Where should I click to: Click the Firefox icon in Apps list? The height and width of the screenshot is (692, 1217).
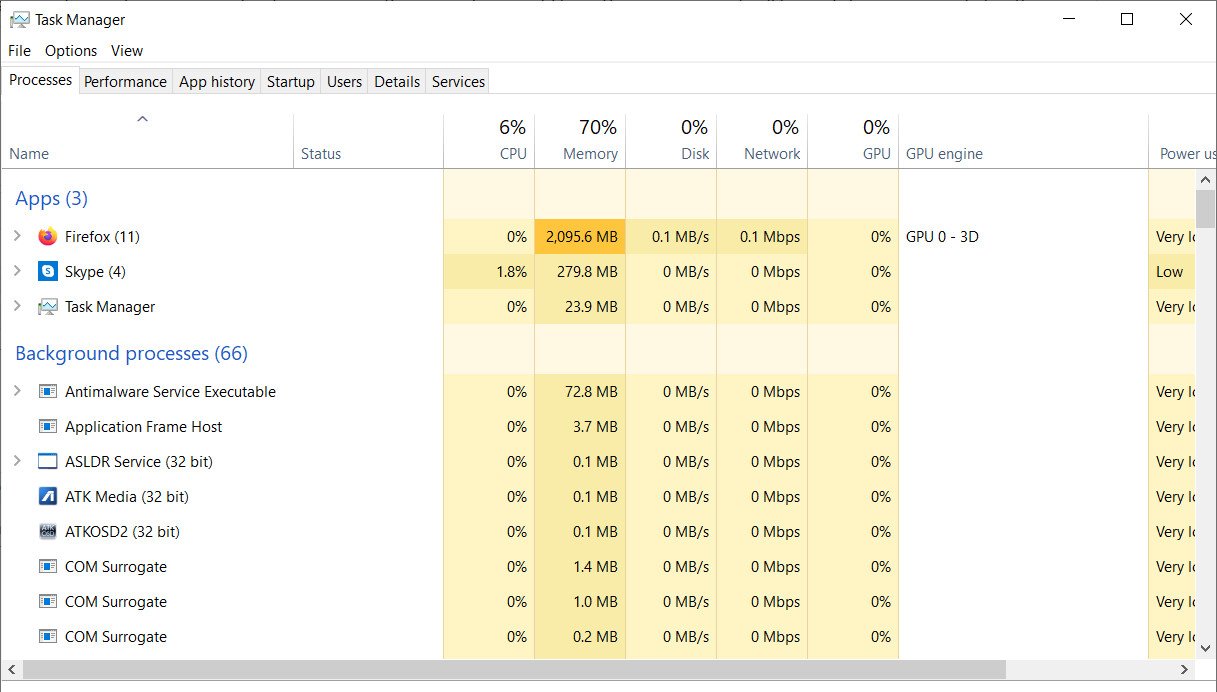click(x=47, y=237)
